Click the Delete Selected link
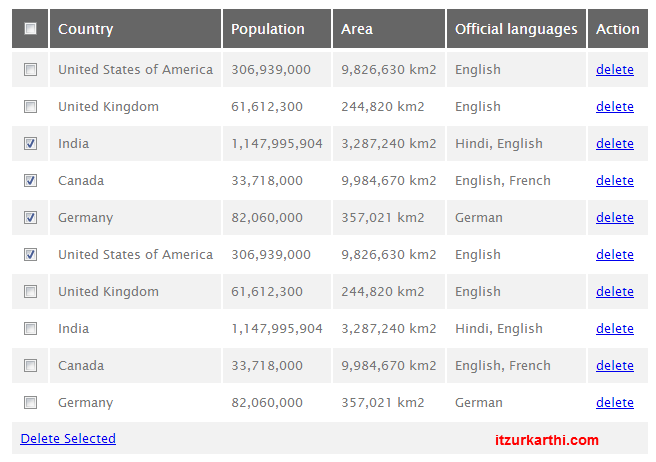The width and height of the screenshot is (656, 462). [x=68, y=439]
